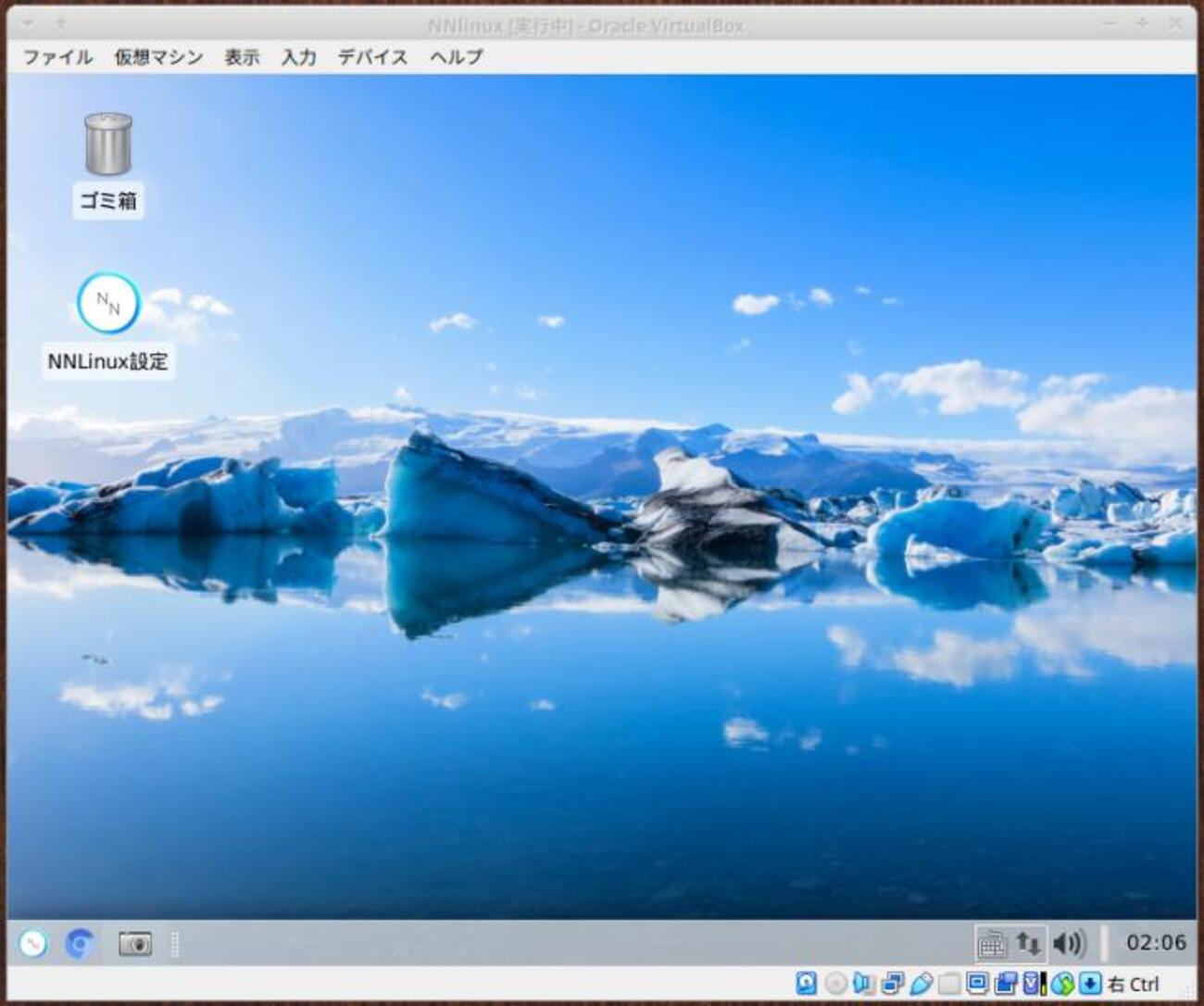Click the display indicator in VirtualBox status bar
Viewport: 1204px width, 1006px height.
tap(977, 983)
